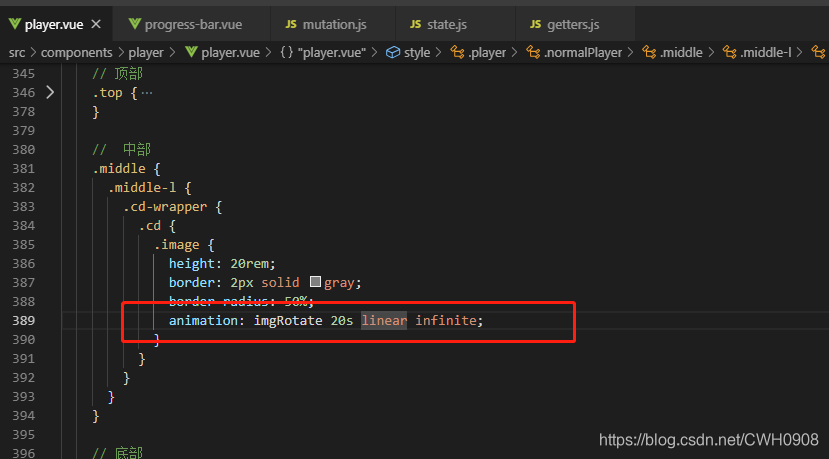Click the Vue icon in breadcrumb

pyautogui.click(x=191, y=52)
